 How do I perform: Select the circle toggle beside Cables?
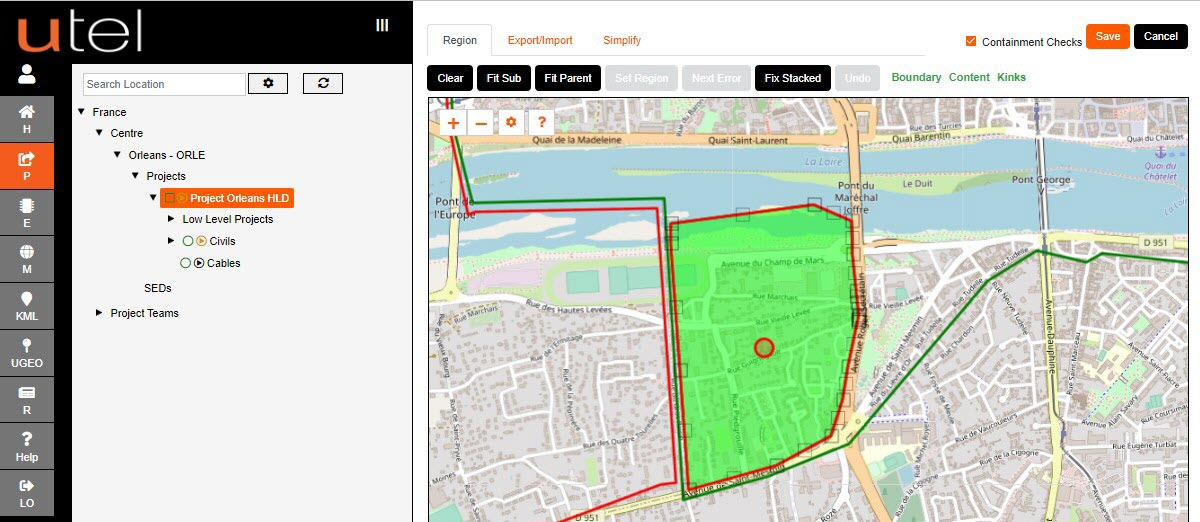184,263
